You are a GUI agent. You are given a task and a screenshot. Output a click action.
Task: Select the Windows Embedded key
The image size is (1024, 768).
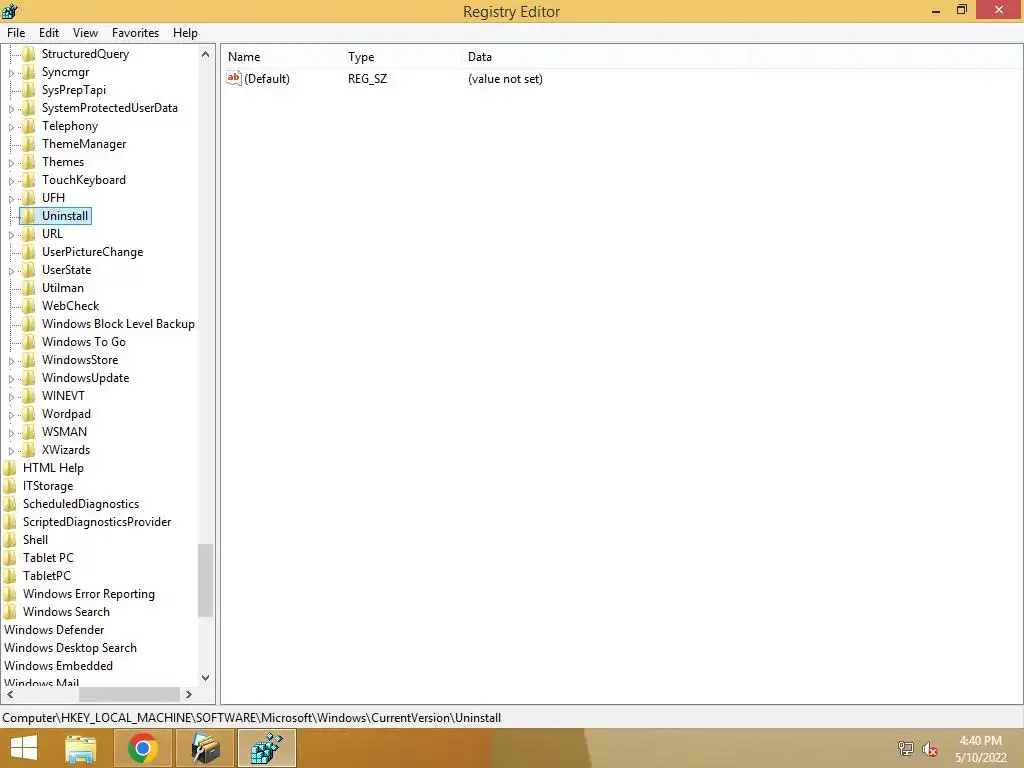pyautogui.click(x=59, y=665)
